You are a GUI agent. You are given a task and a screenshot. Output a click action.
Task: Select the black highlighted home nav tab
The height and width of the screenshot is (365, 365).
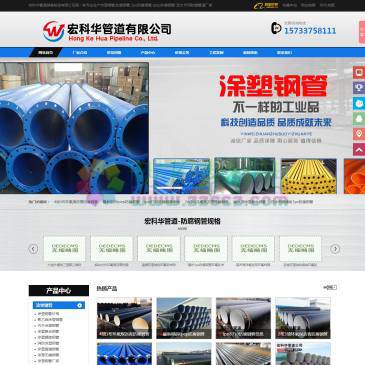[x=46, y=52]
